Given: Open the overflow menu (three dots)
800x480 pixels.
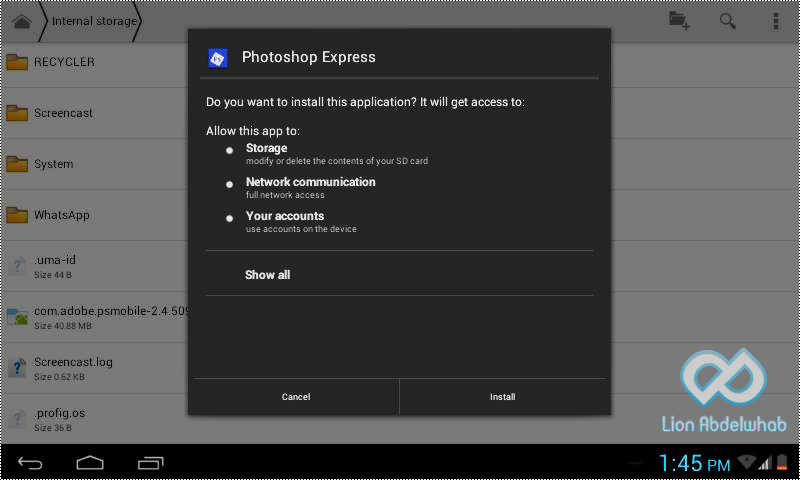Looking at the screenshot, I should [776, 21].
